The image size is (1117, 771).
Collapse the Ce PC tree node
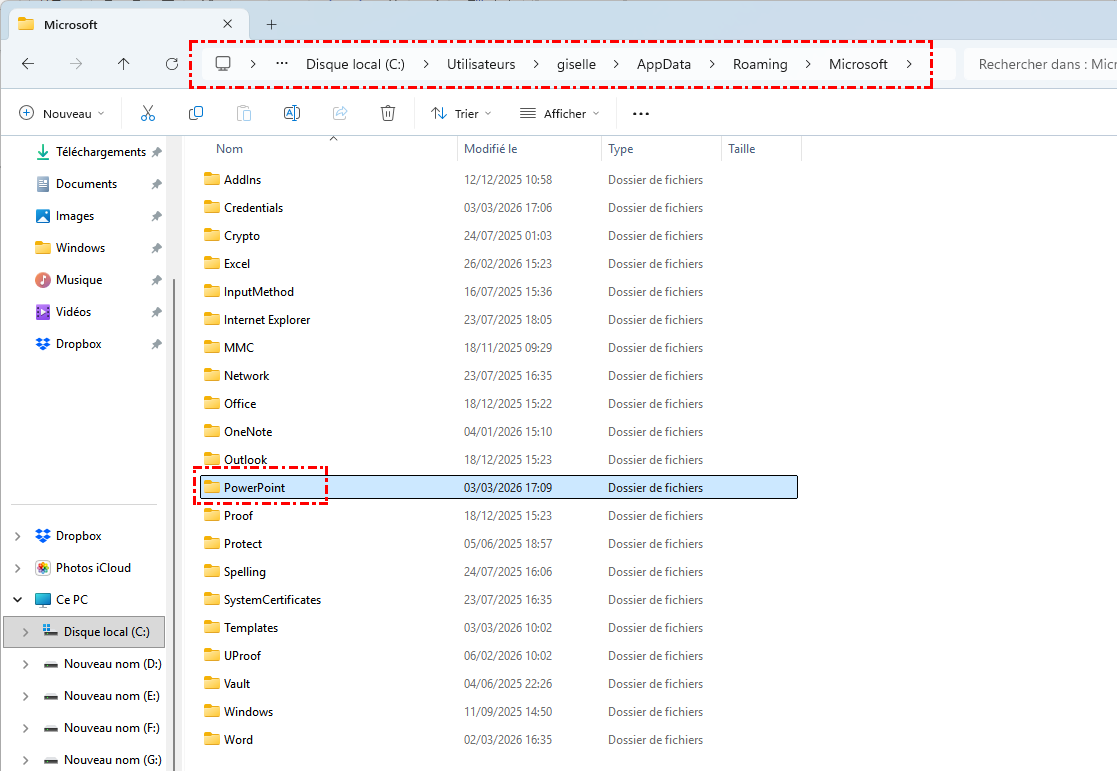pyautogui.click(x=18, y=600)
